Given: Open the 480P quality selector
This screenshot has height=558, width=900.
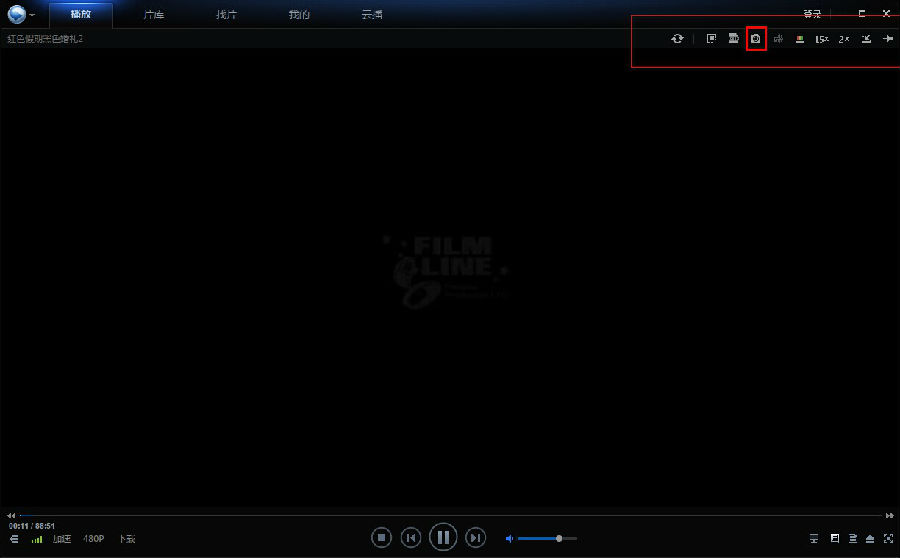Looking at the screenshot, I should pyautogui.click(x=94, y=539).
